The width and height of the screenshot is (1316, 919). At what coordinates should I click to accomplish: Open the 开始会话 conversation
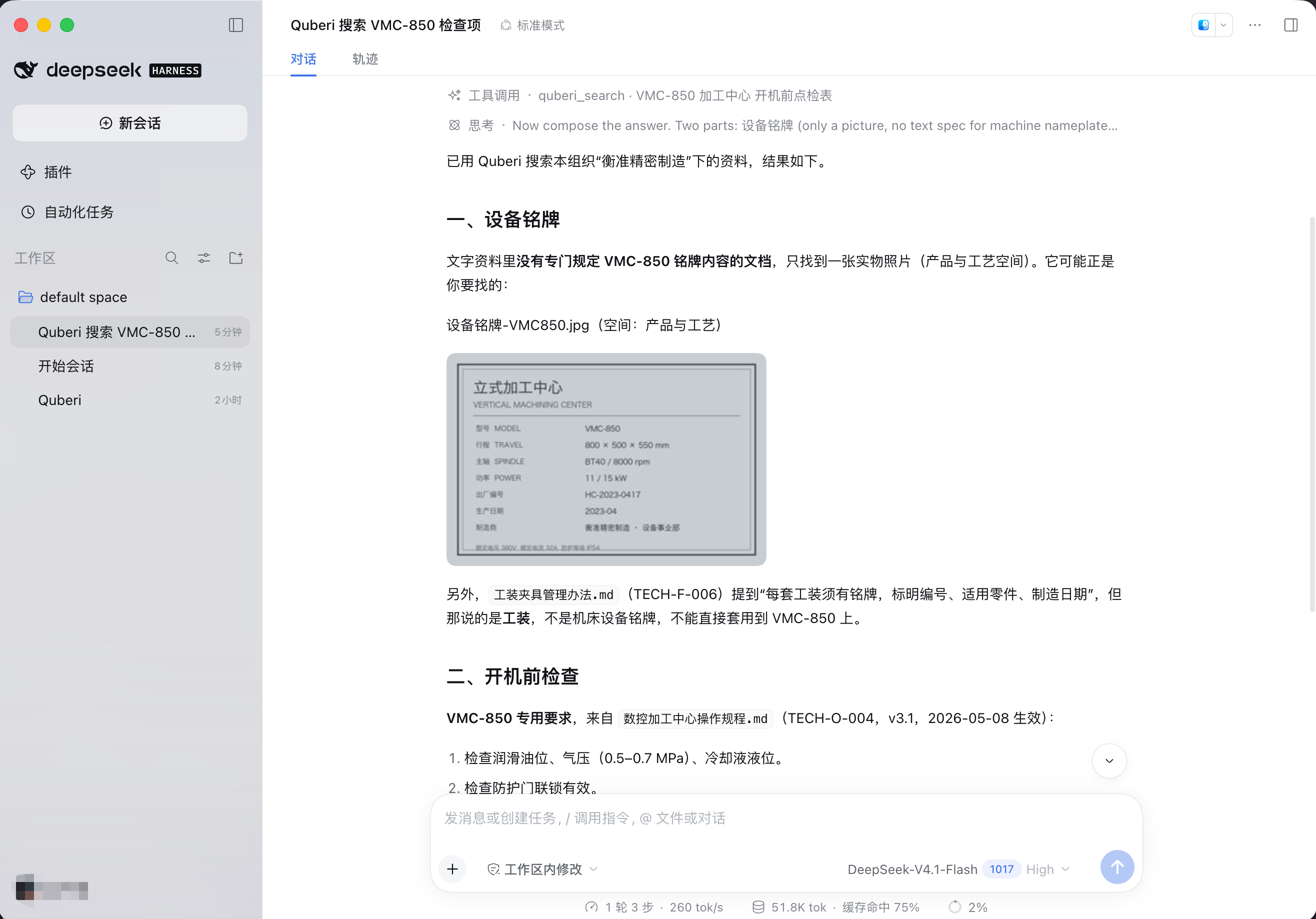pyautogui.click(x=130, y=366)
